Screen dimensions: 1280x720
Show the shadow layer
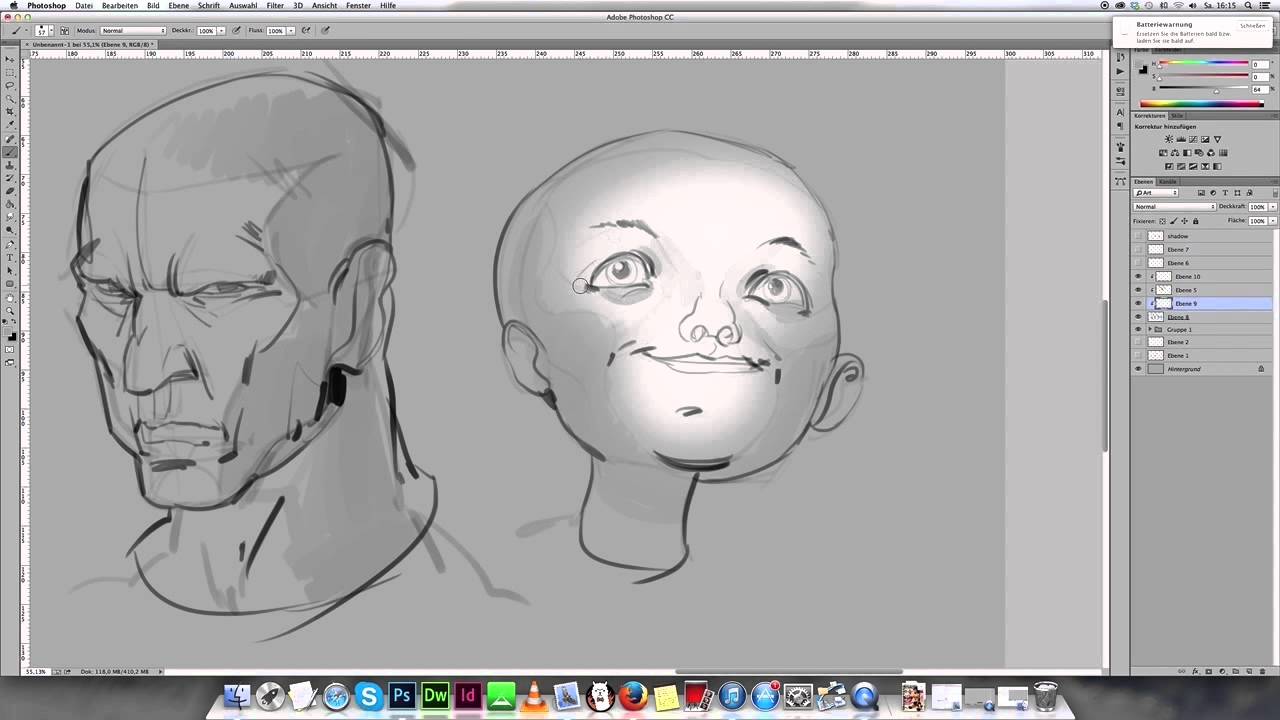[1138, 236]
